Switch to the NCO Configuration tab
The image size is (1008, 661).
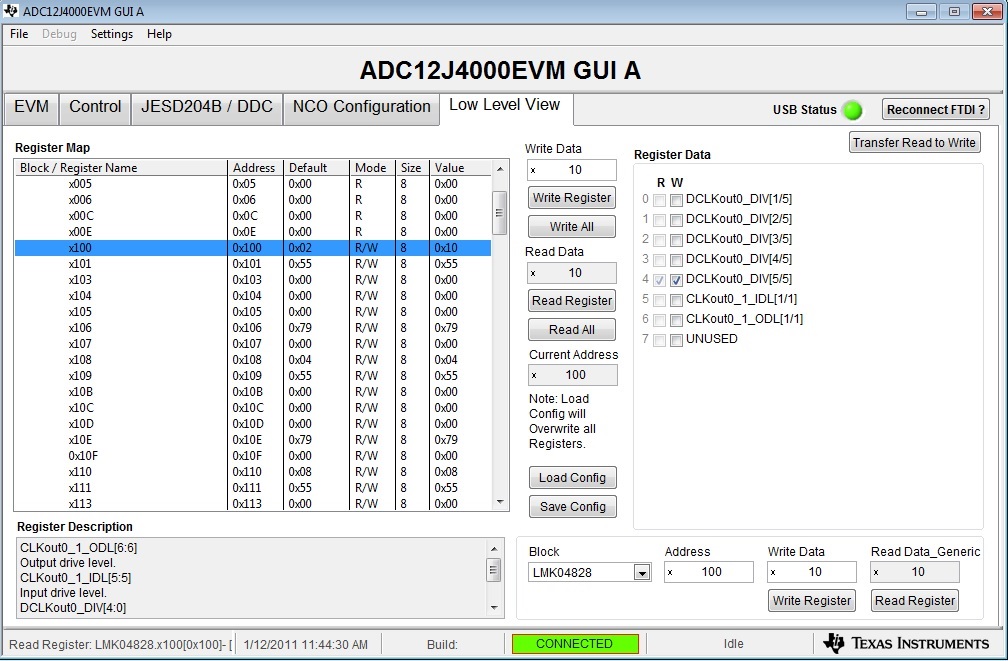pyautogui.click(x=361, y=107)
